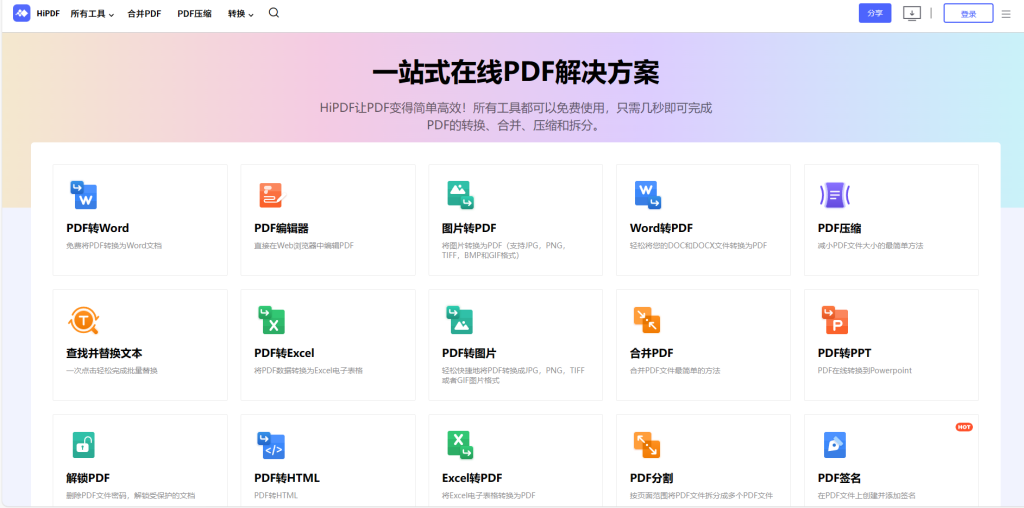
Task: Click the headline 一站式在线PDF解决方案
Action: tap(516, 72)
